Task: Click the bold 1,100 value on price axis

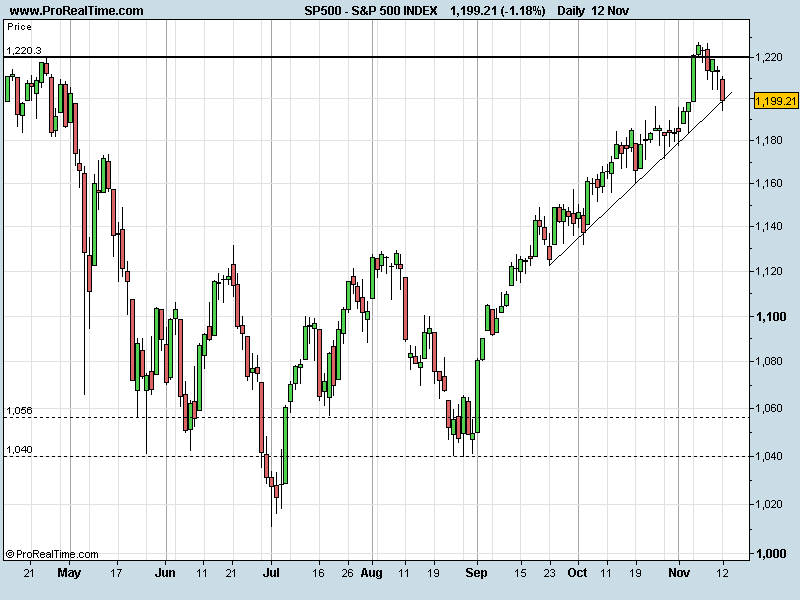Action: coord(770,316)
